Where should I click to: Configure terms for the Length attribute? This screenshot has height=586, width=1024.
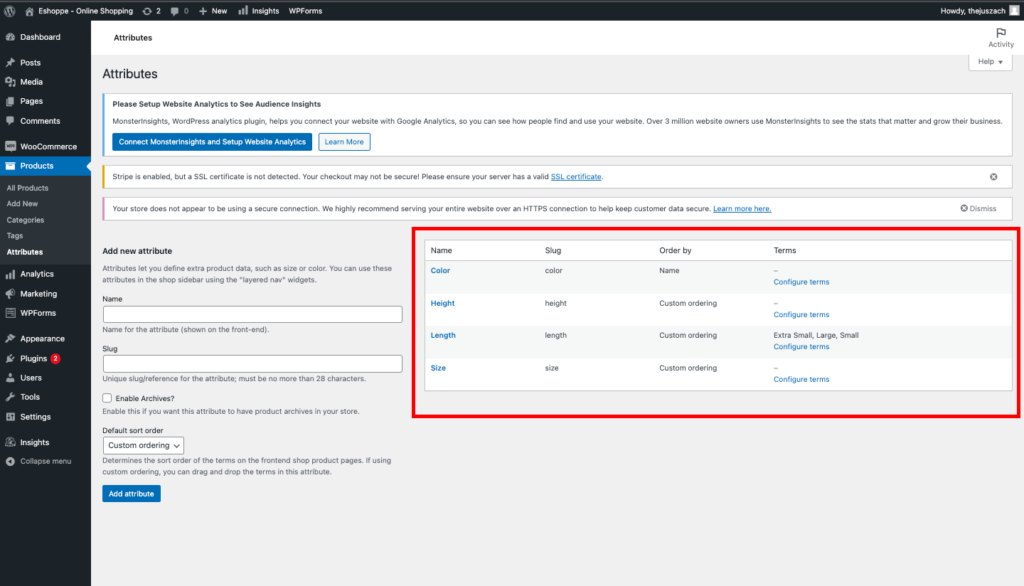point(801,347)
